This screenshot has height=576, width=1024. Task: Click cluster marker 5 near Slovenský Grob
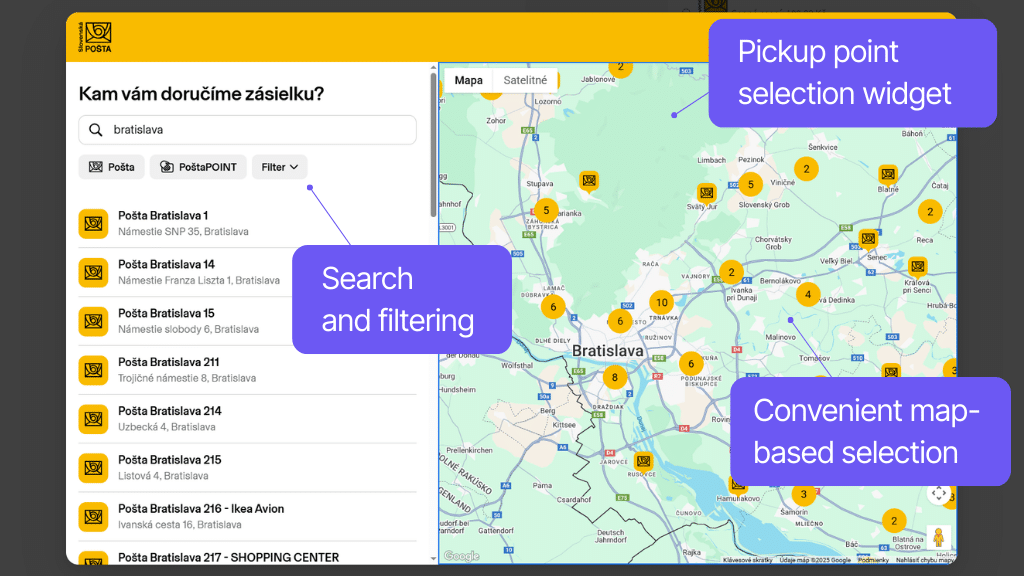(x=750, y=184)
